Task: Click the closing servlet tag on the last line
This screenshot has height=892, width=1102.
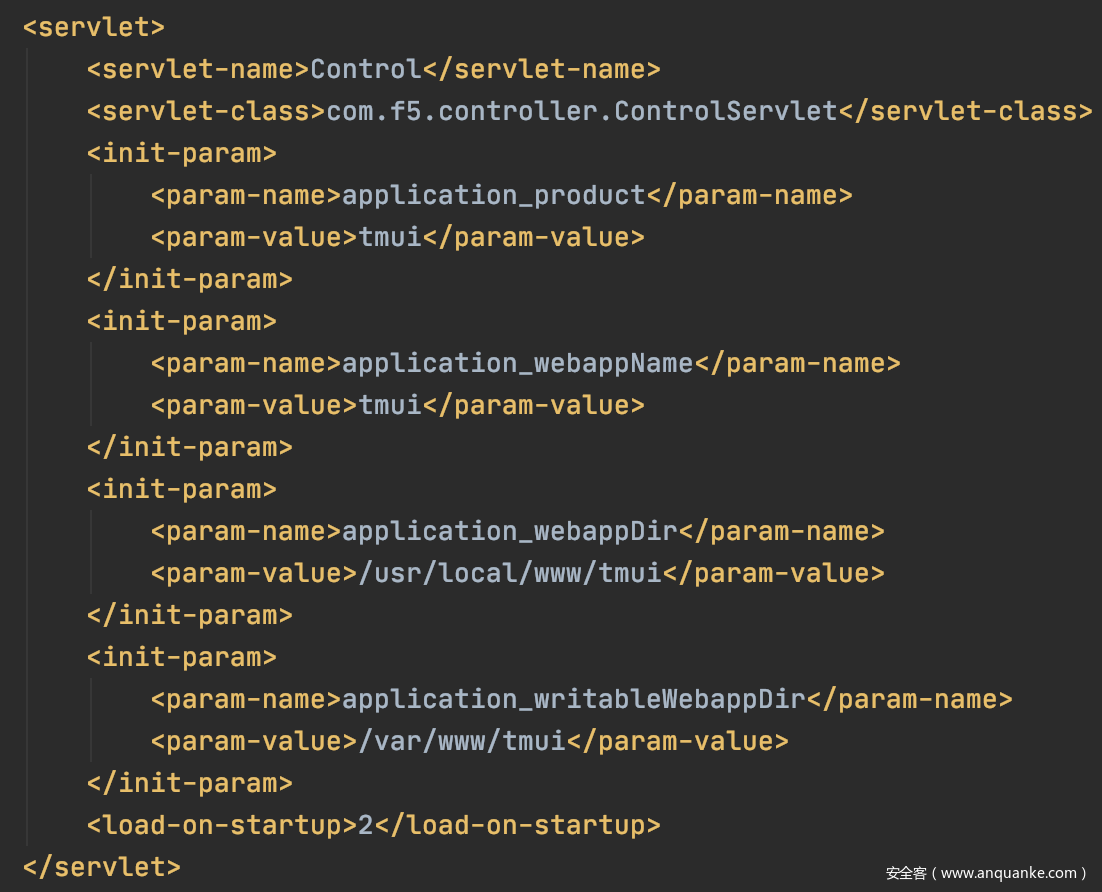Action: click(x=101, y=866)
